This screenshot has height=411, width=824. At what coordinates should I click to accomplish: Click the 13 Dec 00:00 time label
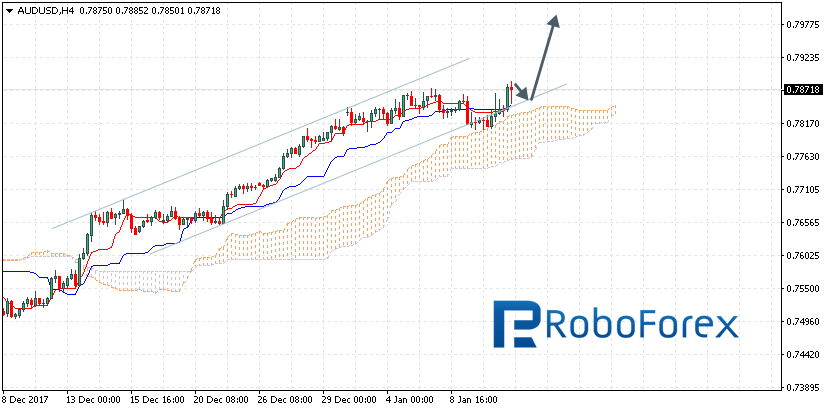(x=93, y=398)
